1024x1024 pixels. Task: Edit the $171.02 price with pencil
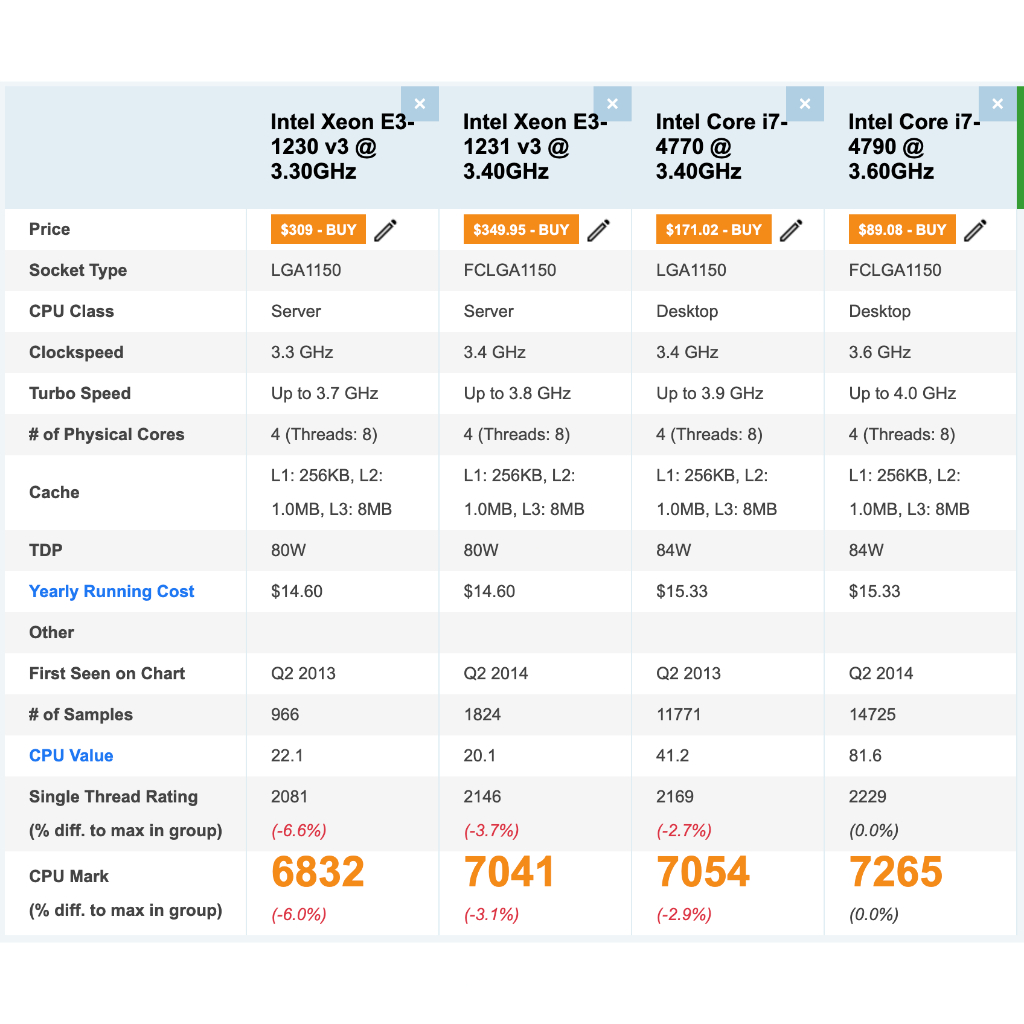[791, 230]
